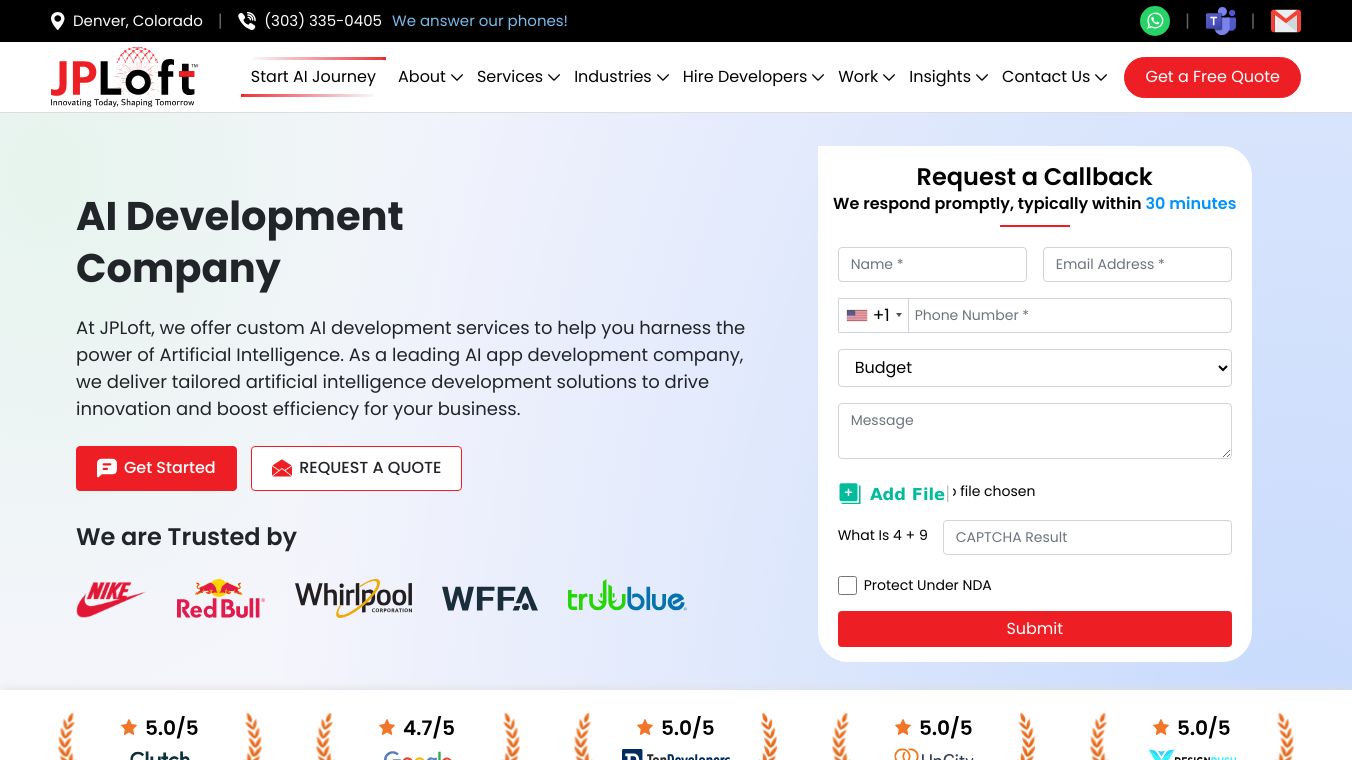Tick the Protect Under NDA checkbox
The width and height of the screenshot is (1352, 760).
[847, 585]
